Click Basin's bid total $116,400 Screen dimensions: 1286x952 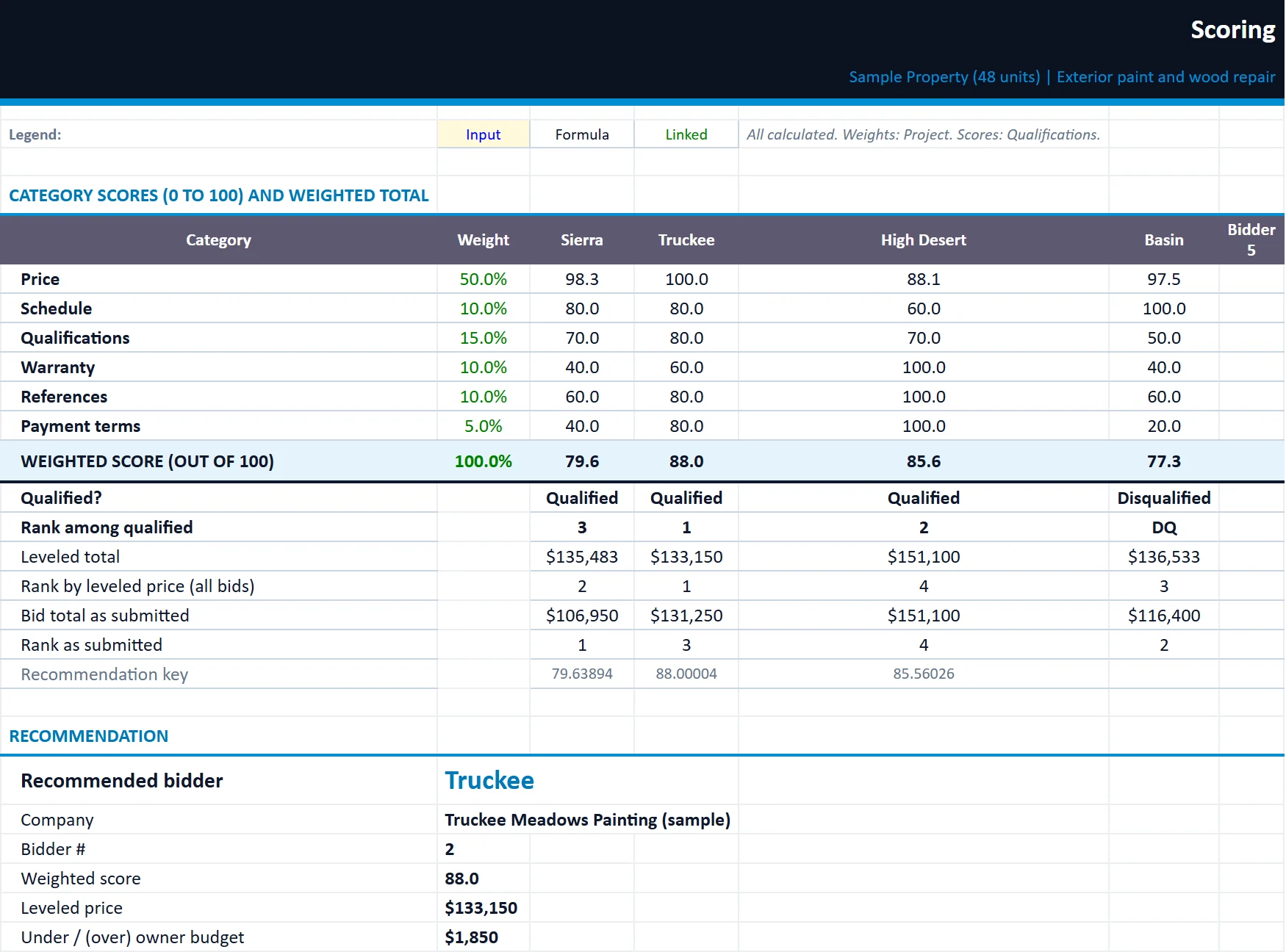1164,616
